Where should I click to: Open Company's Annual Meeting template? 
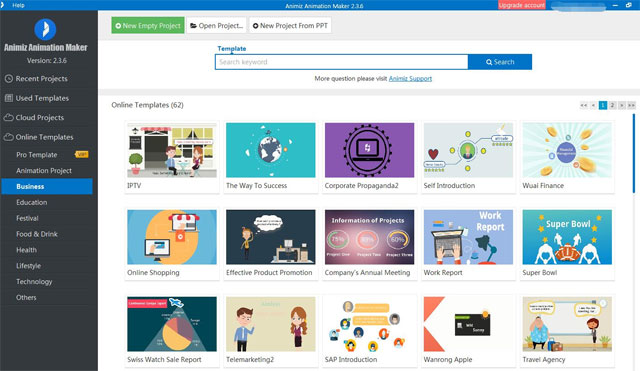tap(369, 237)
